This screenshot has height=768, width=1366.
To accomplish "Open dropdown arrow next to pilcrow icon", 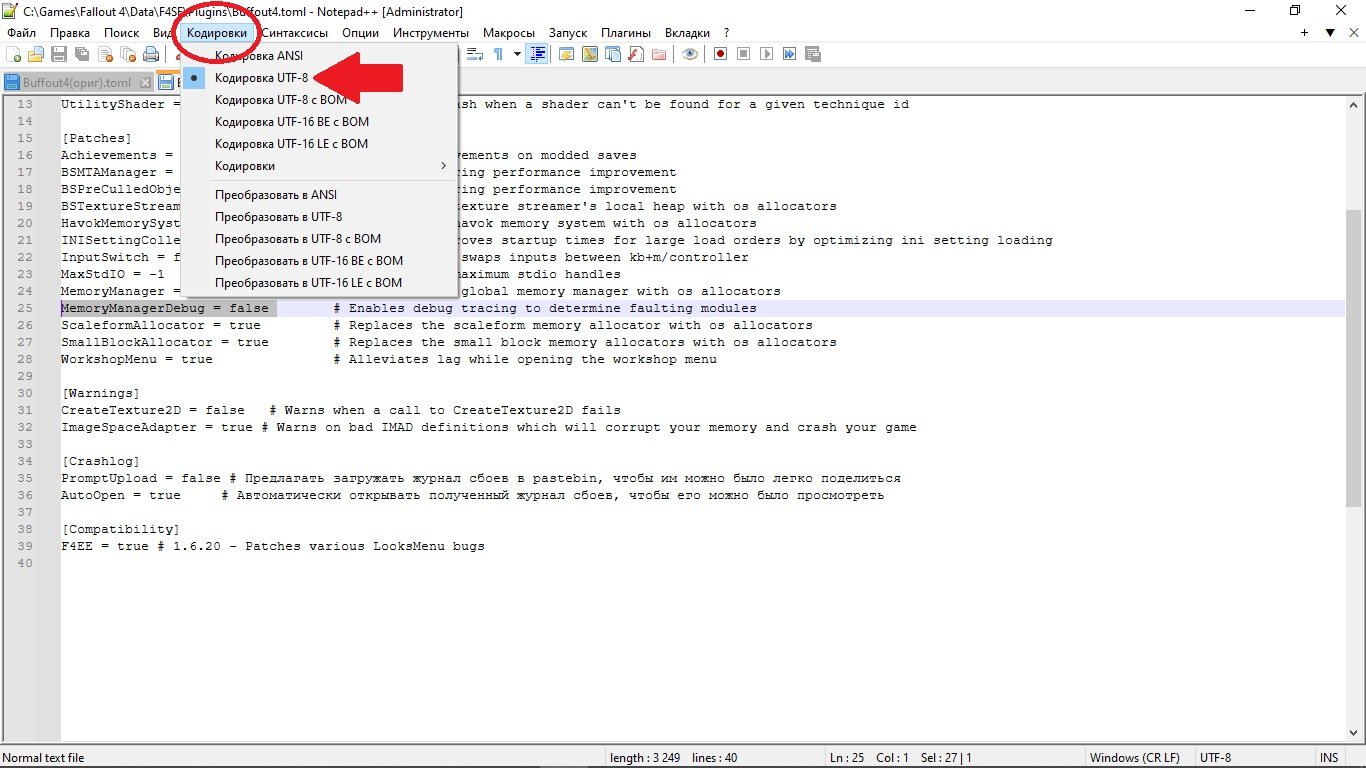I will click(x=517, y=55).
